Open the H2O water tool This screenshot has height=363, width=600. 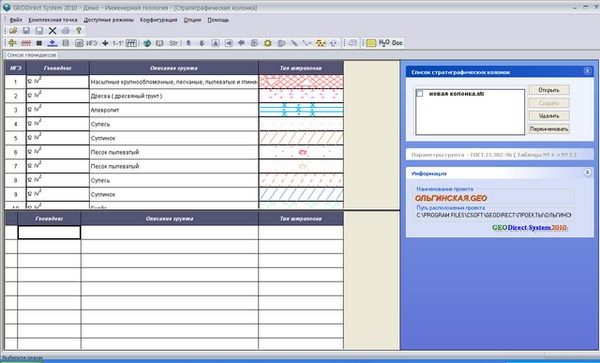click(x=384, y=43)
